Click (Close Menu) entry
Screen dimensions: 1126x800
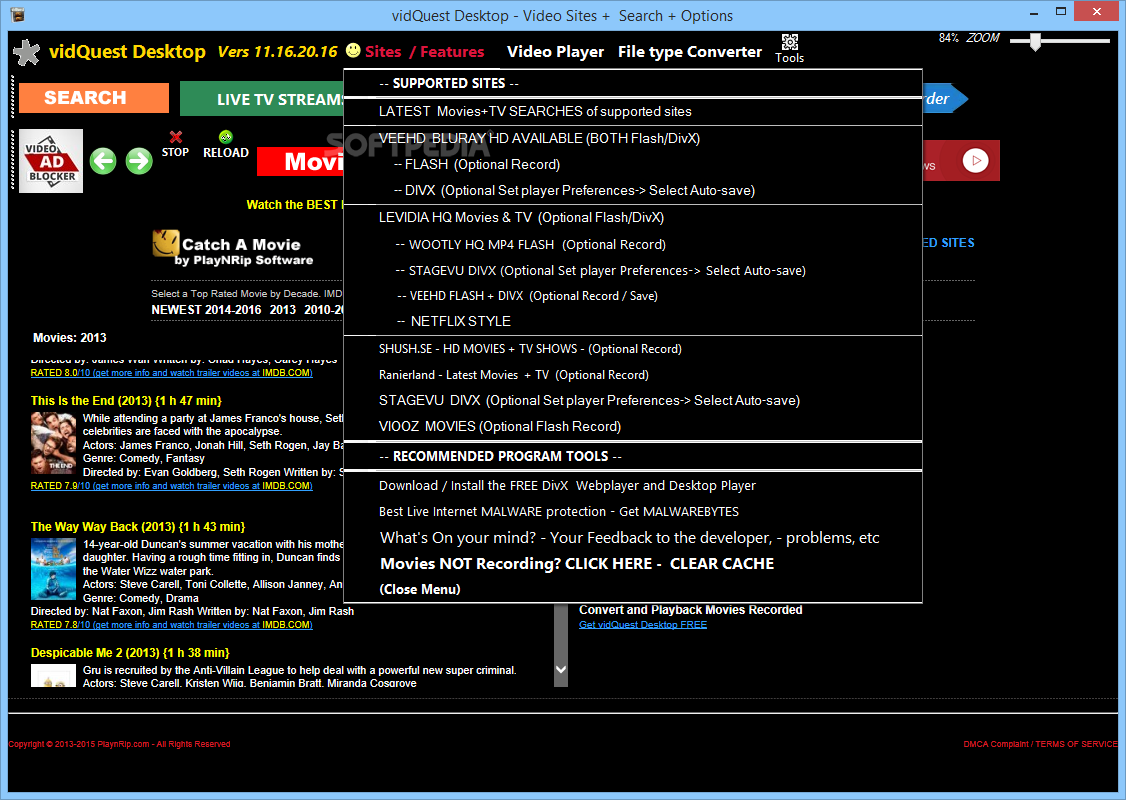pyautogui.click(x=633, y=590)
